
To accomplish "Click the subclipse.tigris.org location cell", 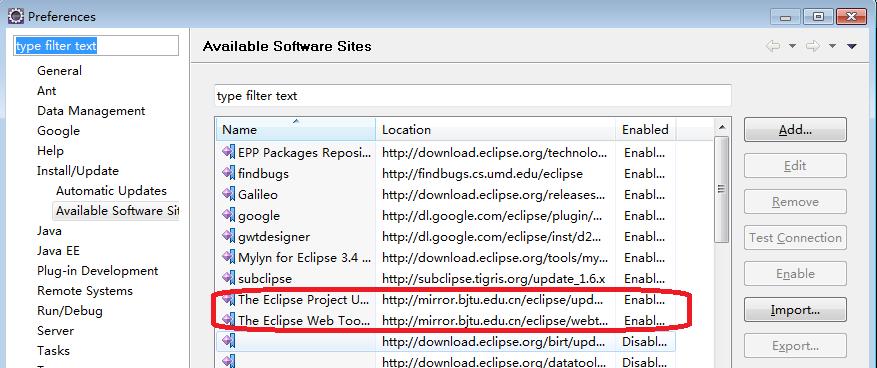I will tap(493, 279).
